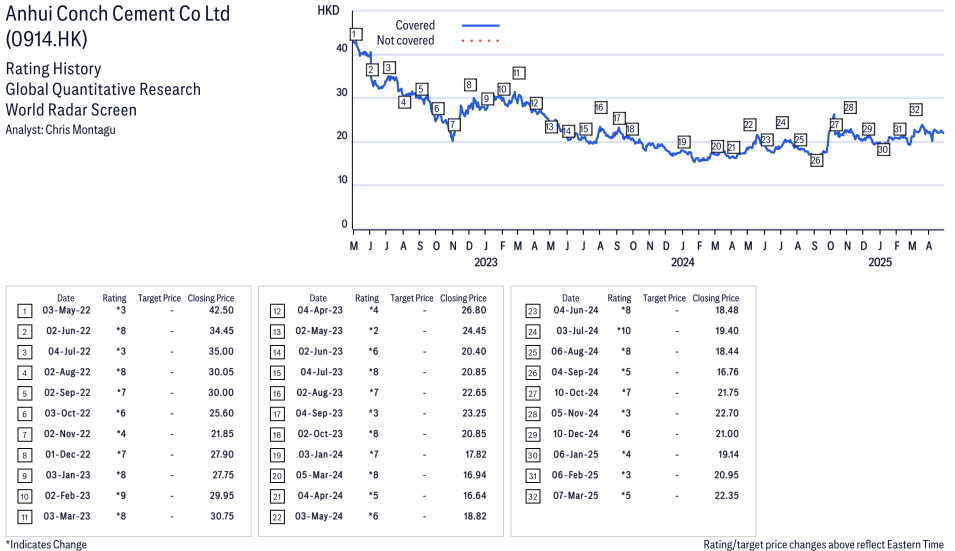
Task: Click chart marker 19 near January 2024
Action: [x=683, y=142]
